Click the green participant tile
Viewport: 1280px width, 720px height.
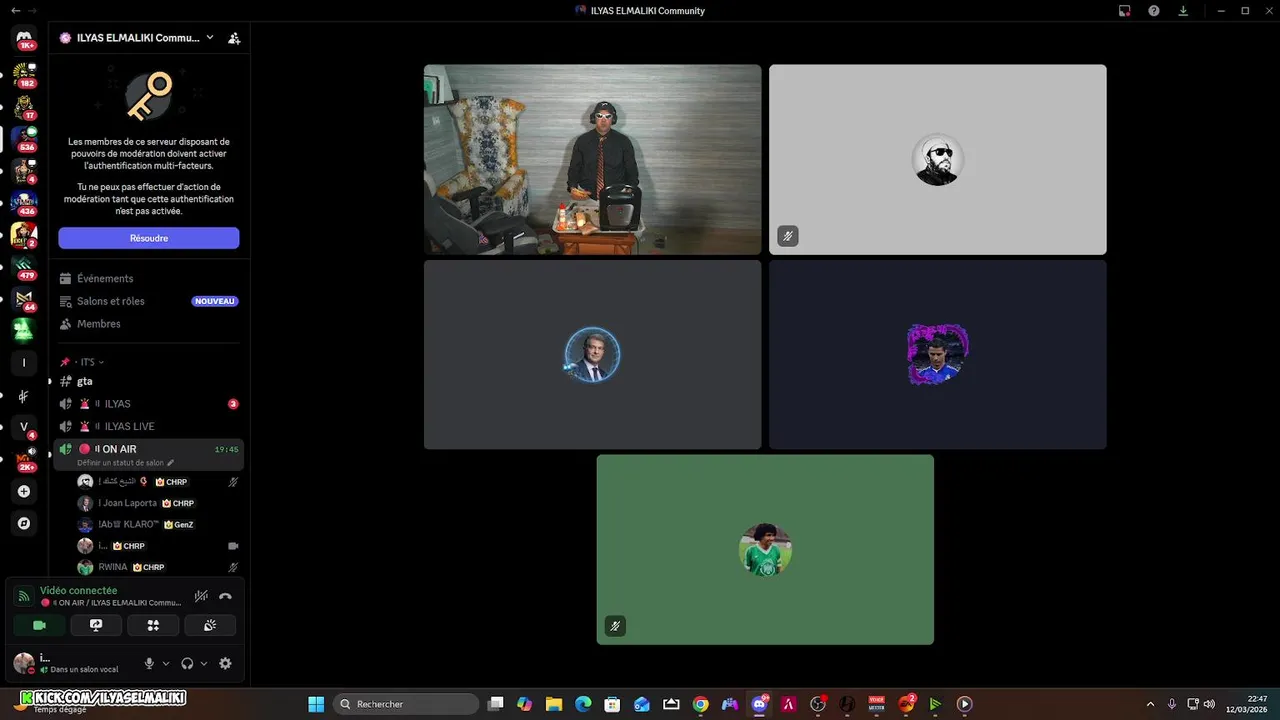tap(765, 550)
